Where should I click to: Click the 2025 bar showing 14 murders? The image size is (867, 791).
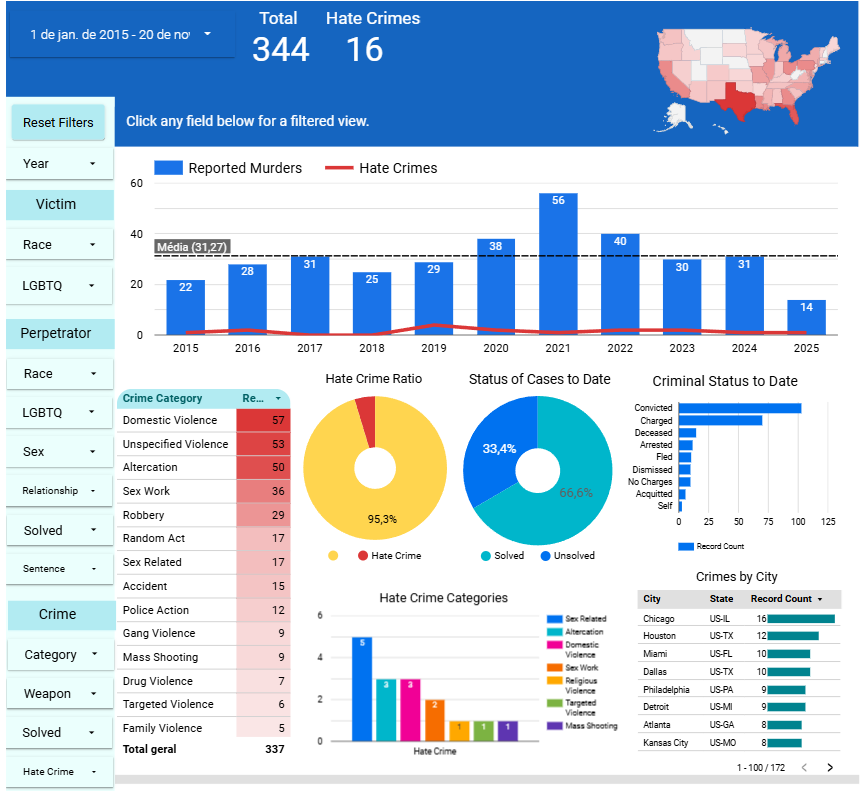pyautogui.click(x=806, y=317)
